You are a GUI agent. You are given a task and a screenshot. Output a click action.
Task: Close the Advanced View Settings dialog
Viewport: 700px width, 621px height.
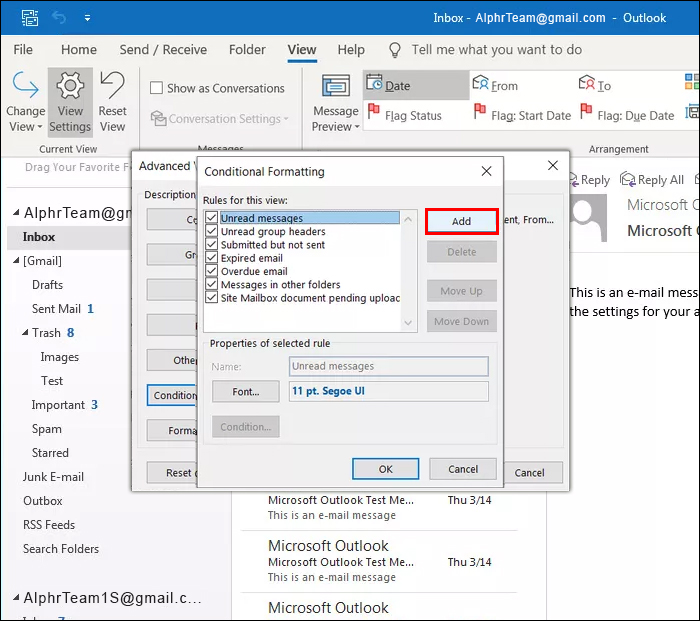tap(553, 166)
